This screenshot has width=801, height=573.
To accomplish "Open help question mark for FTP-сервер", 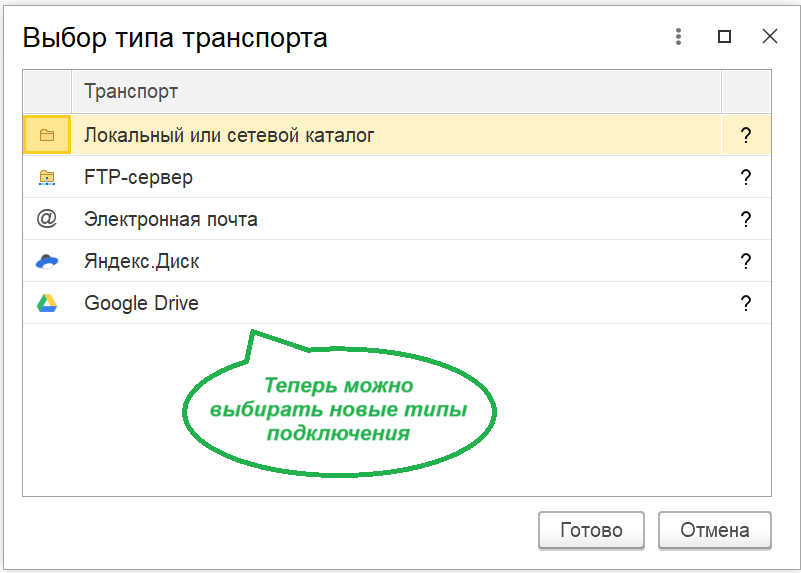I will (745, 178).
